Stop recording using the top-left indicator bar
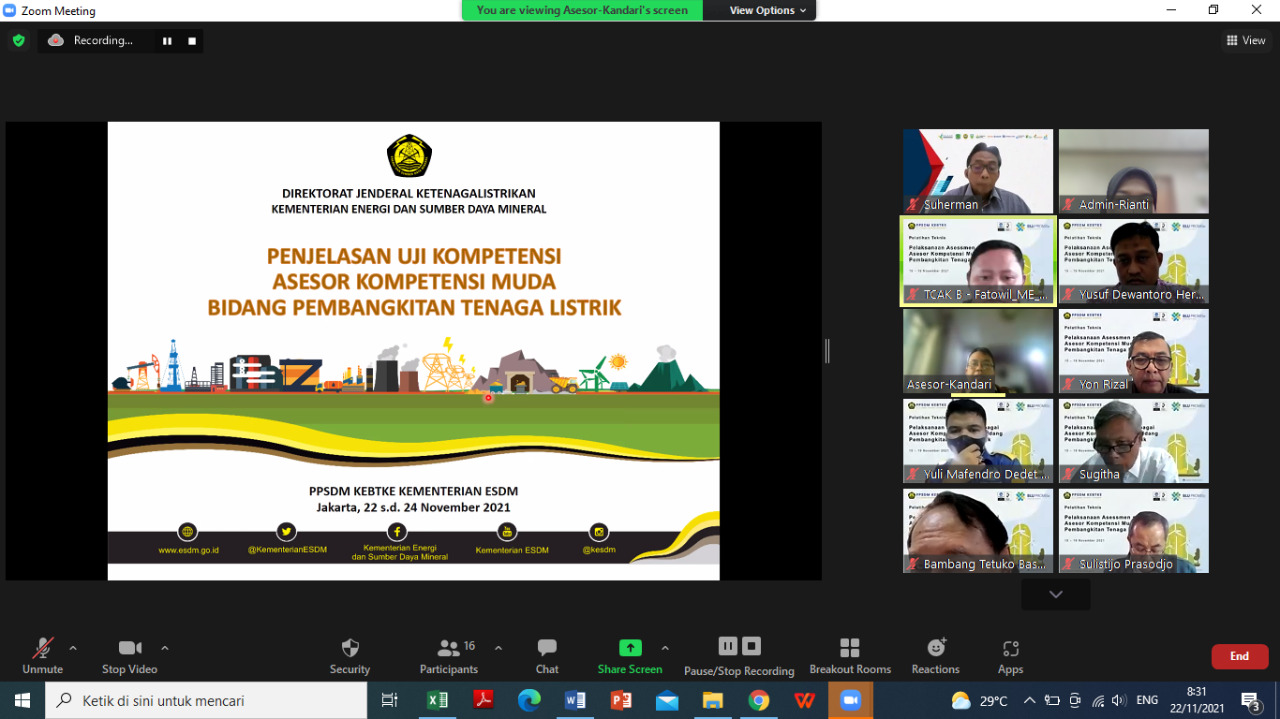The image size is (1280, 719). point(192,41)
